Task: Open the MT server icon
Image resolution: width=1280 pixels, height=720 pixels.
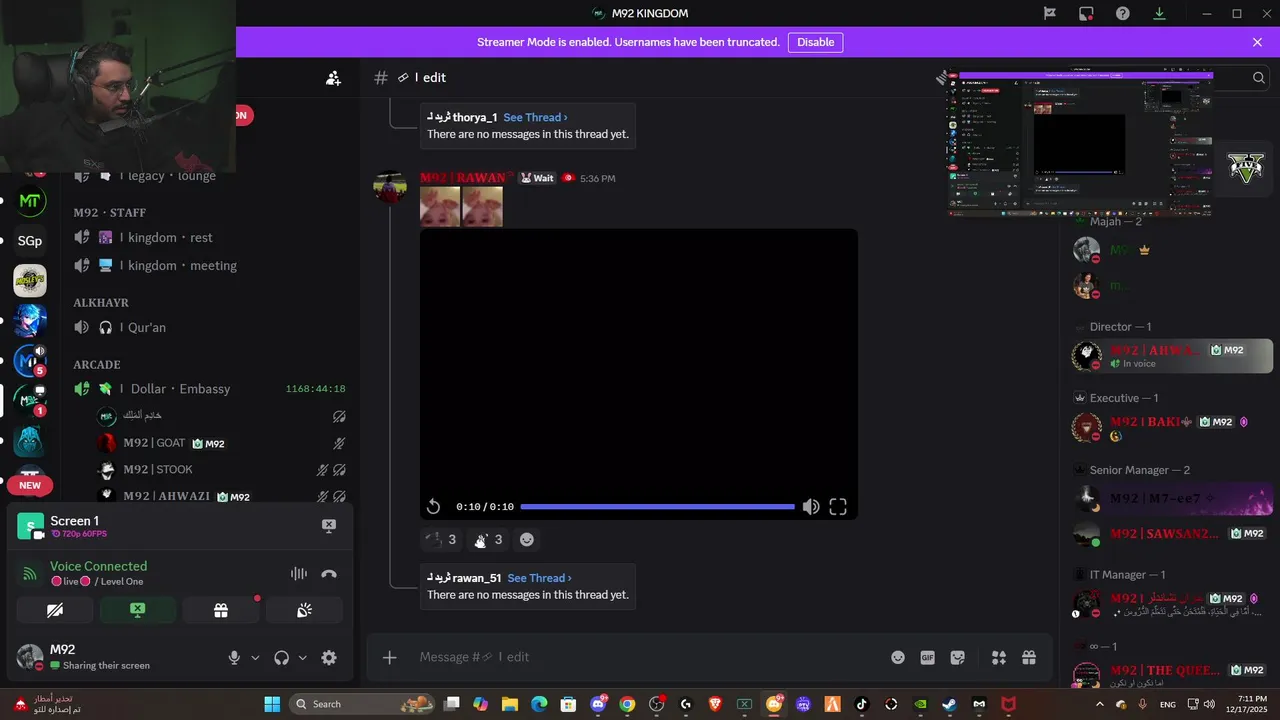Action: (x=30, y=201)
